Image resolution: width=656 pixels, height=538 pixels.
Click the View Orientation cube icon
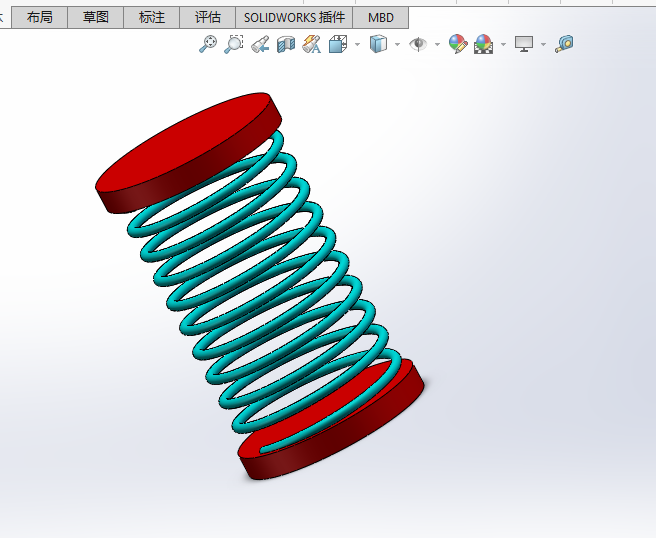[338, 44]
